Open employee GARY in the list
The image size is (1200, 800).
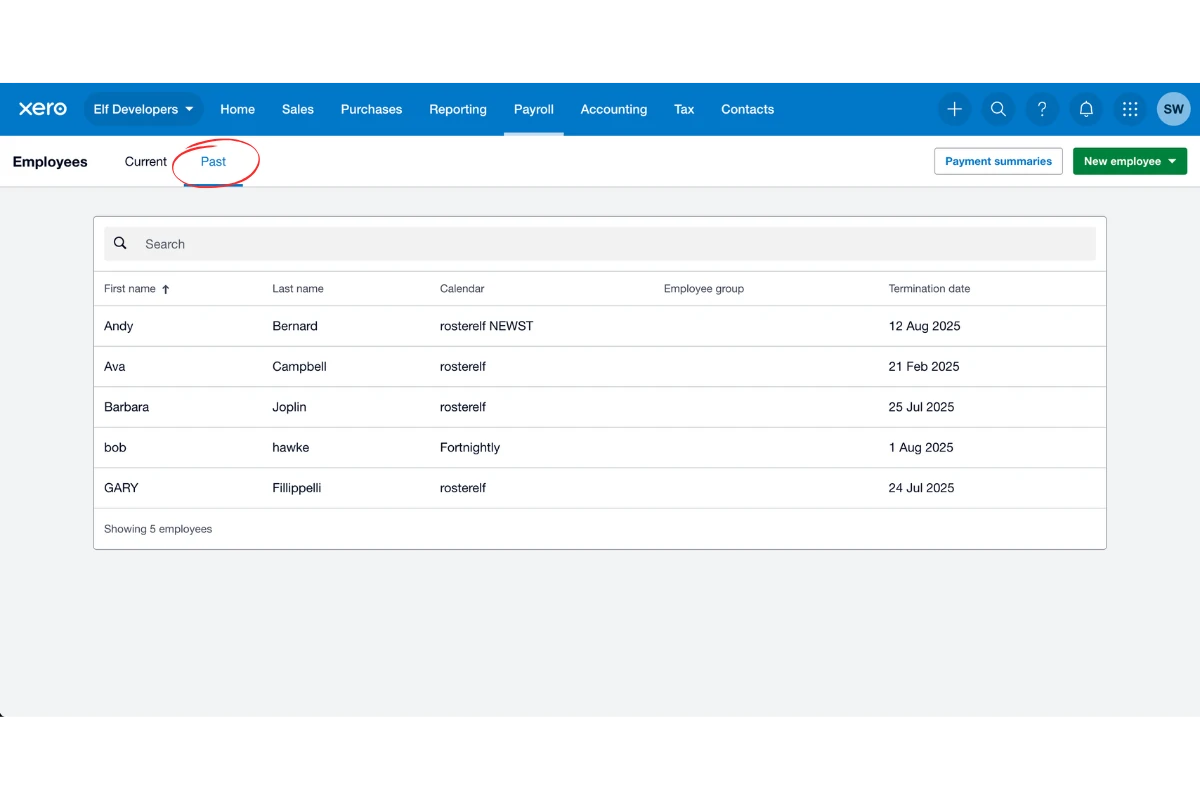[x=121, y=488]
